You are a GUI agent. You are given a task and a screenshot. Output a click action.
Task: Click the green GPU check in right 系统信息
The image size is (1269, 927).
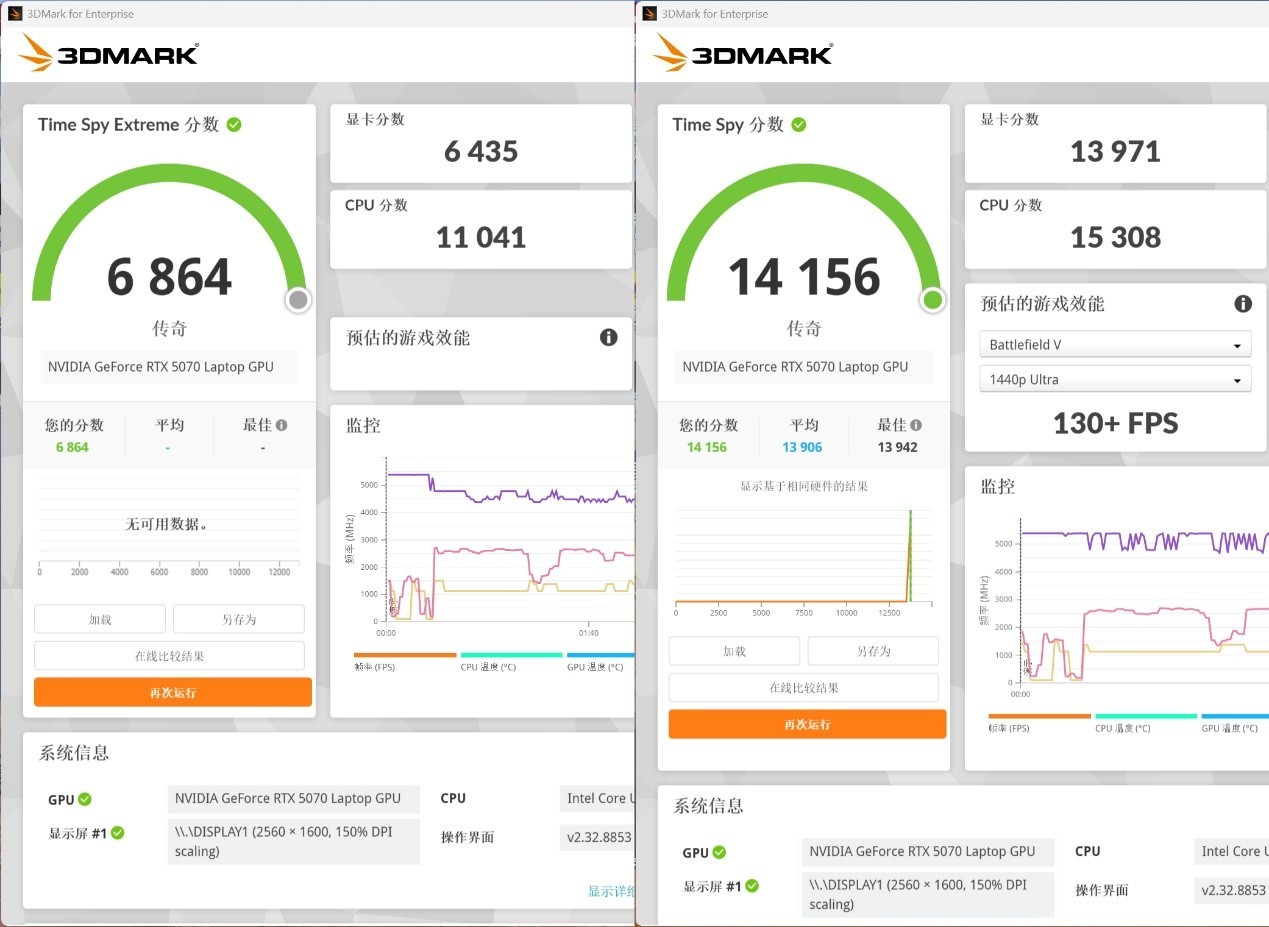(719, 852)
